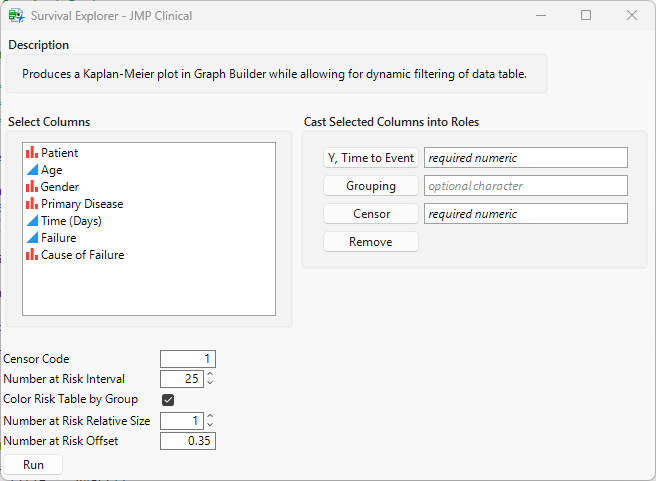Click the Gender column nominal icon
This screenshot has height=481, width=656.
point(32,187)
